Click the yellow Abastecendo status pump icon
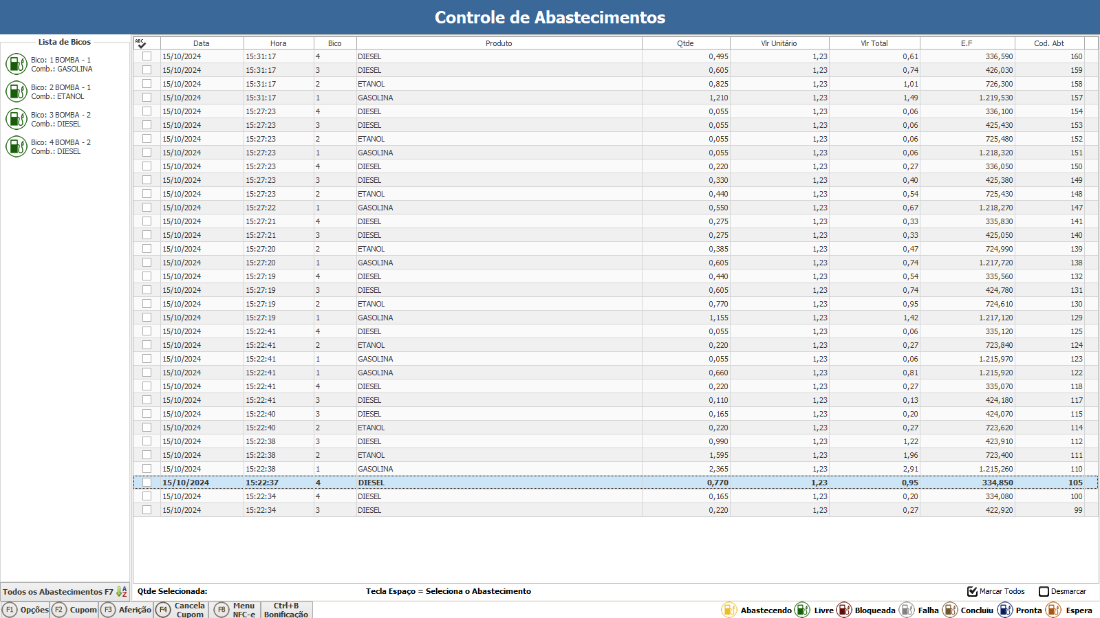The image size is (1100, 618). point(729,610)
